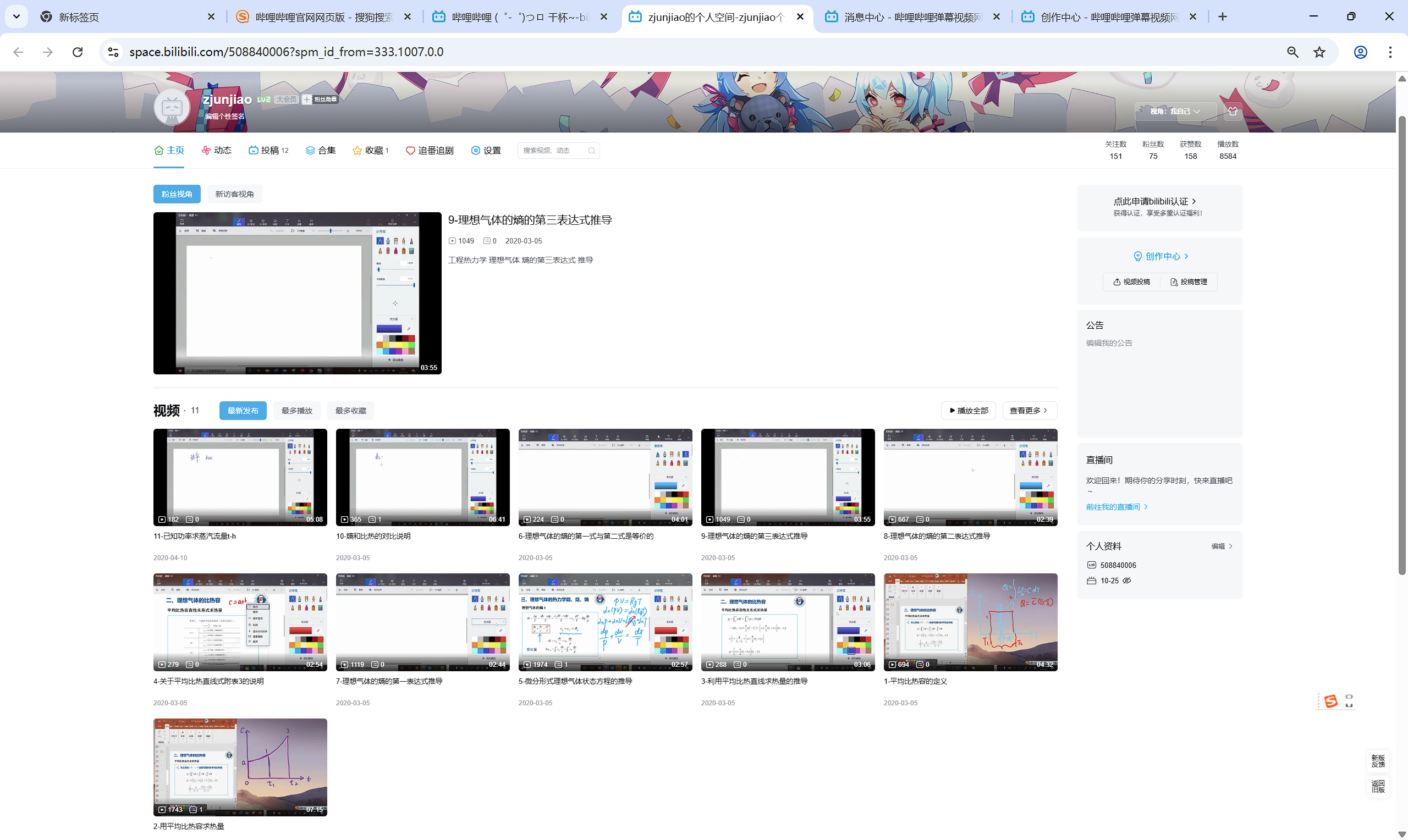Bookmark this page with the star icon
The height and width of the screenshot is (840, 1408).
[1319, 52]
